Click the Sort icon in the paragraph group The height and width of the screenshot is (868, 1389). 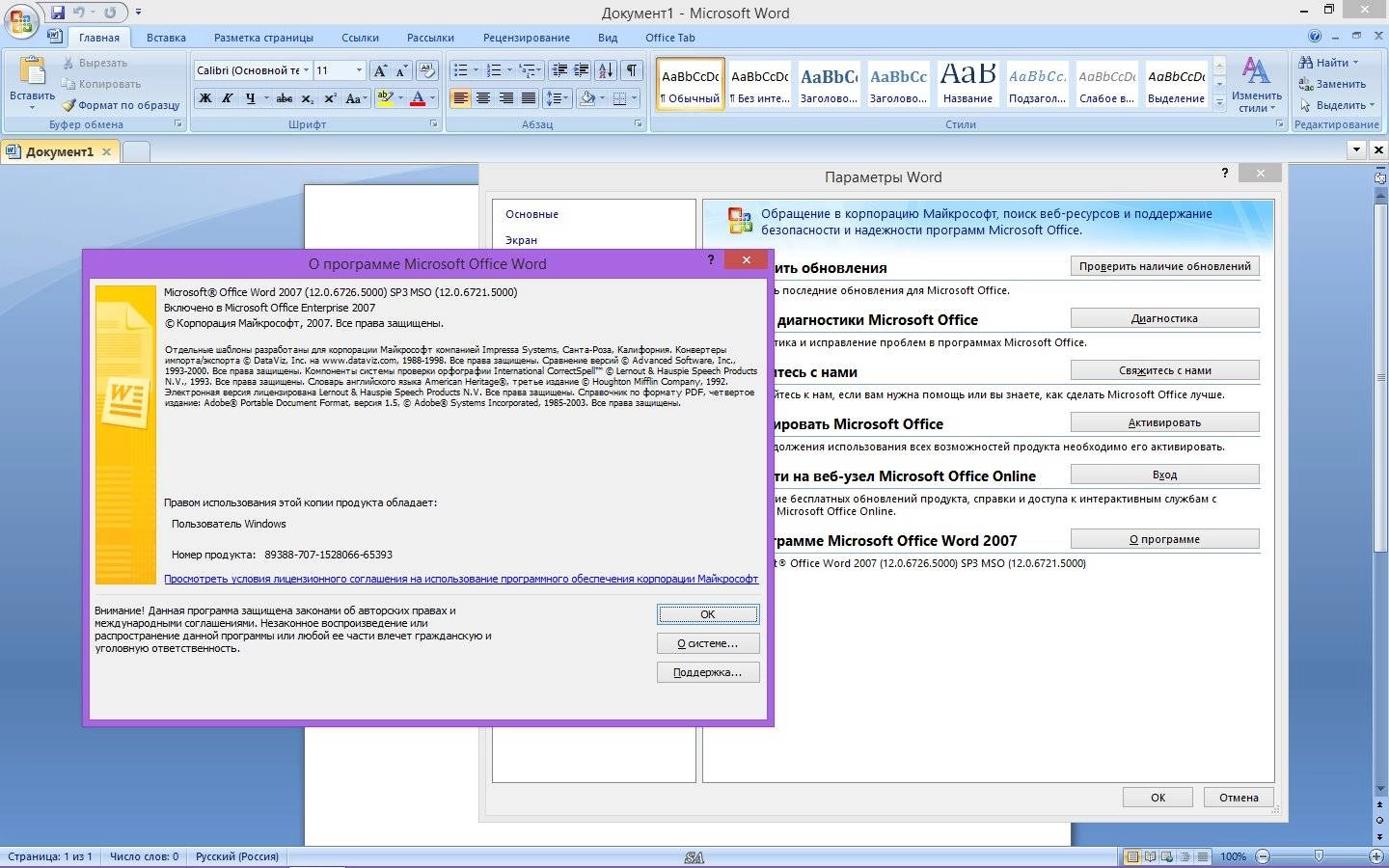(606, 70)
